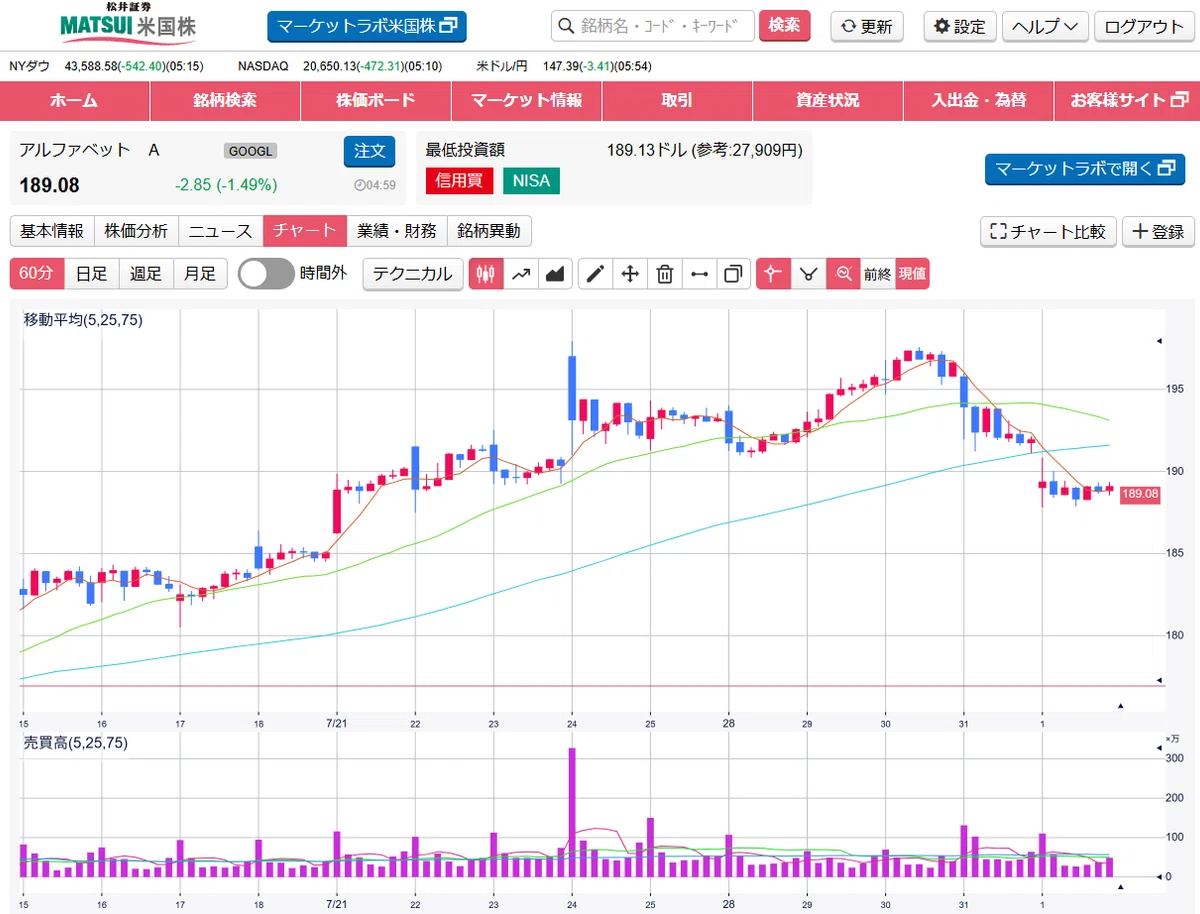Open 入出金・為替 in main navigation
Viewport: 1200px width, 914px height.
click(979, 100)
